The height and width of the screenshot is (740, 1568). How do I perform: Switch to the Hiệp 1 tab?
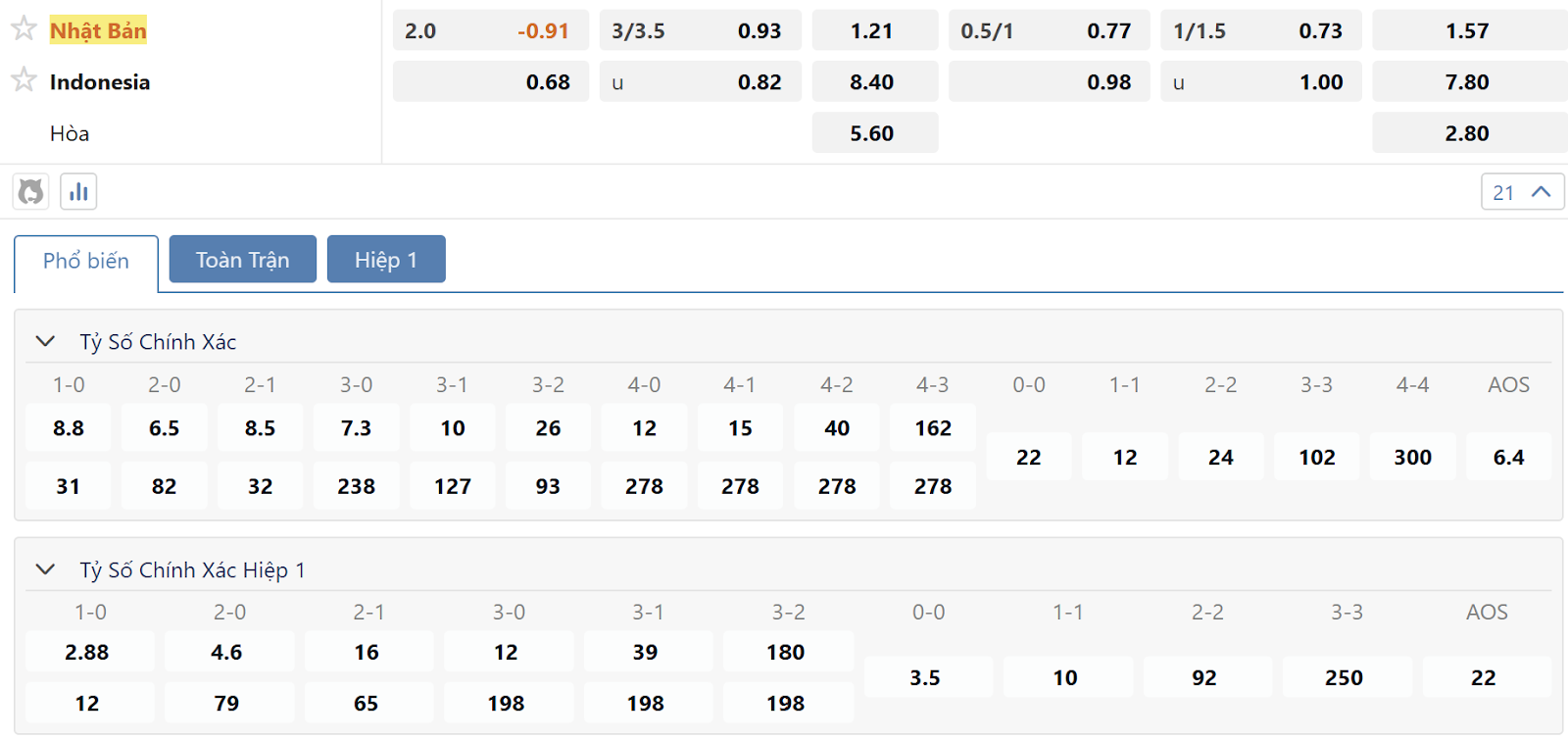pos(386,259)
